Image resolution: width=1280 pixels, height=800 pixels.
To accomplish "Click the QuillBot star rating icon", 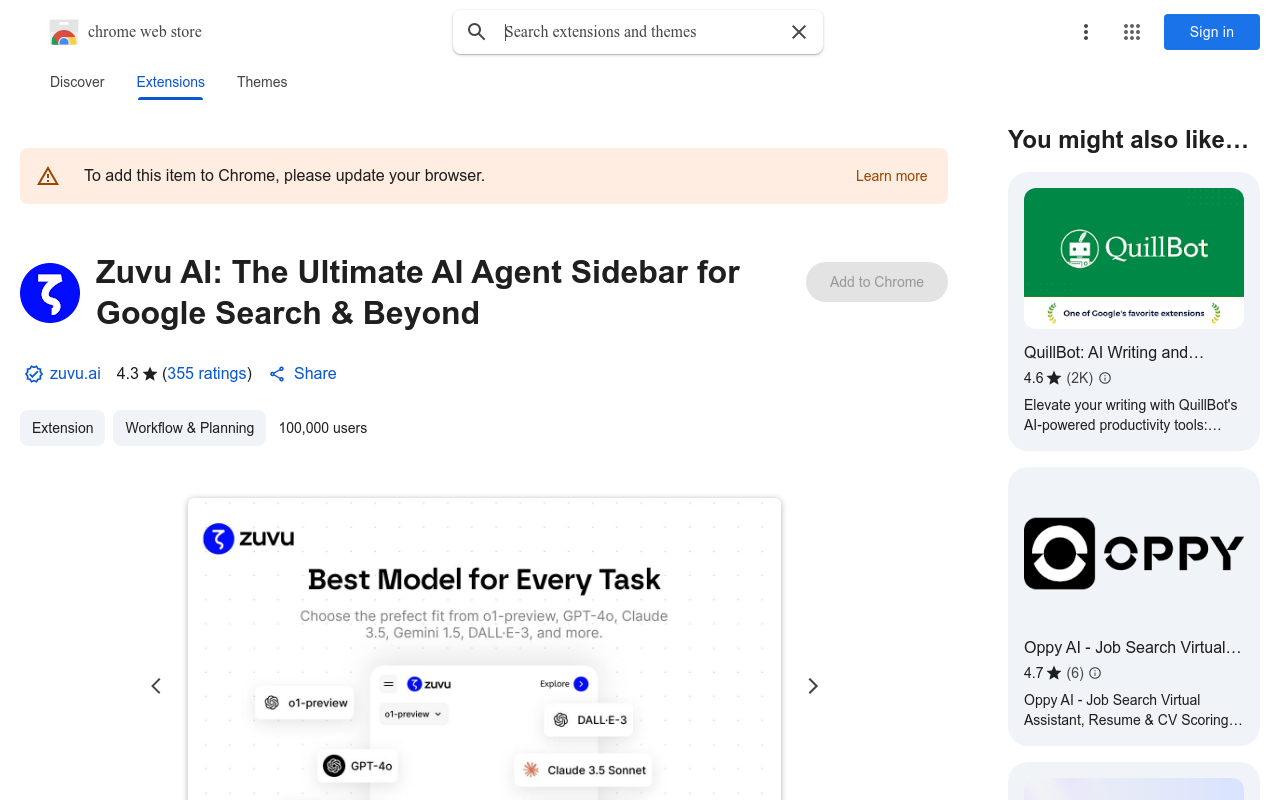I will [x=1054, y=378].
